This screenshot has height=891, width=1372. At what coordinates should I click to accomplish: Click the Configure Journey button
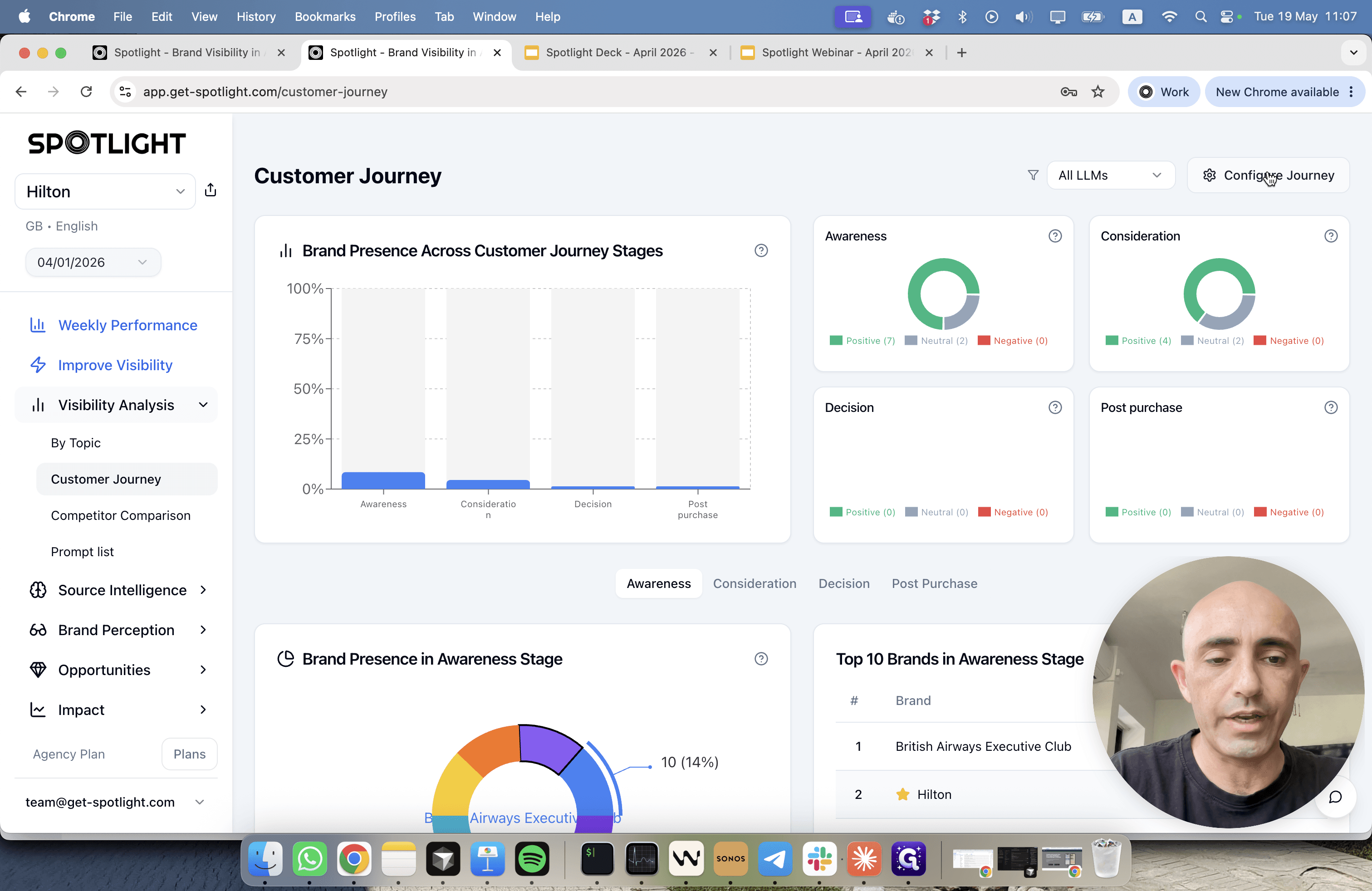pos(1268,175)
